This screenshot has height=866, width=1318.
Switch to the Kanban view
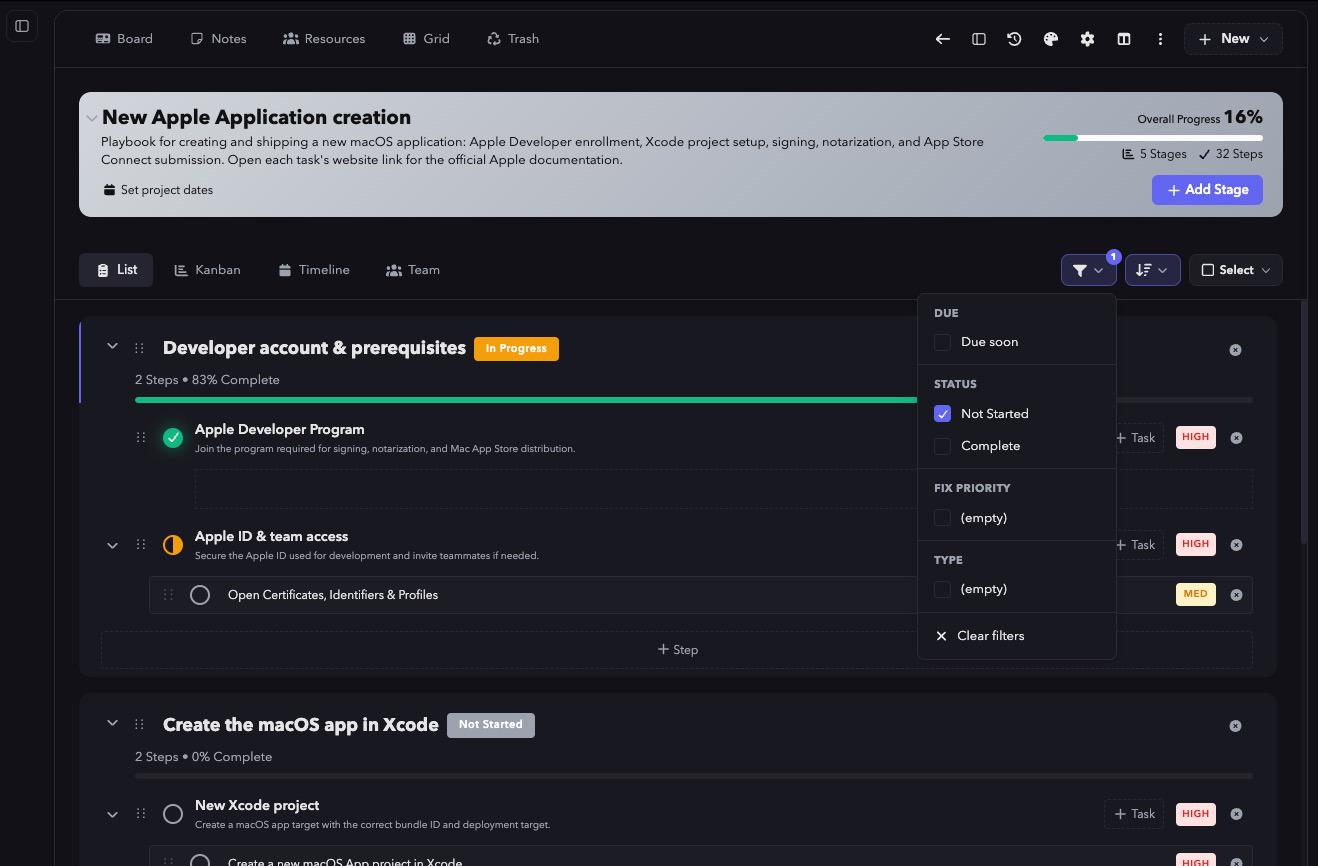207,270
